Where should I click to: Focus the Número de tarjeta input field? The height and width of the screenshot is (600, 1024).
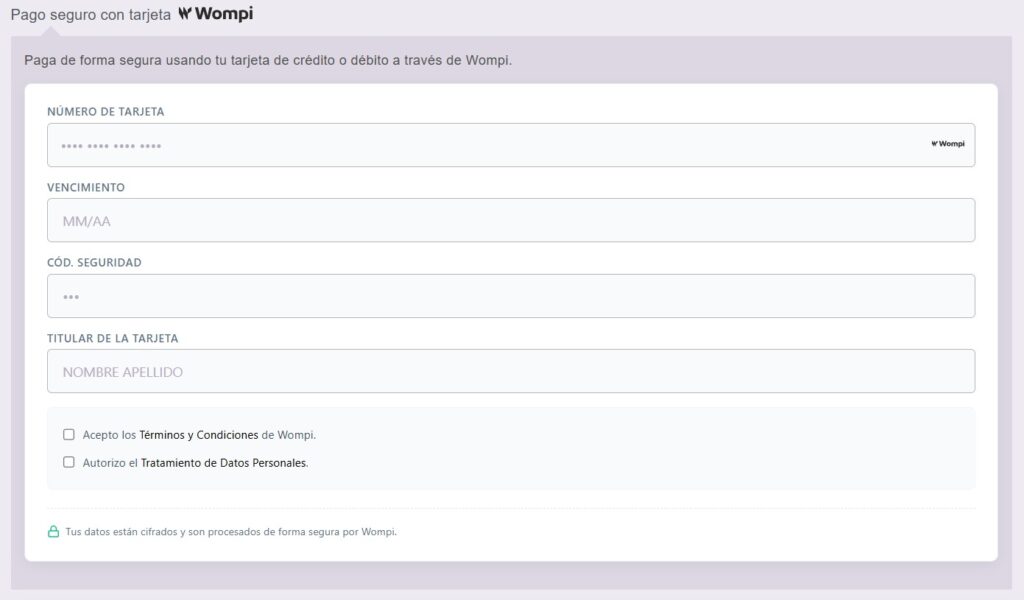[511, 145]
